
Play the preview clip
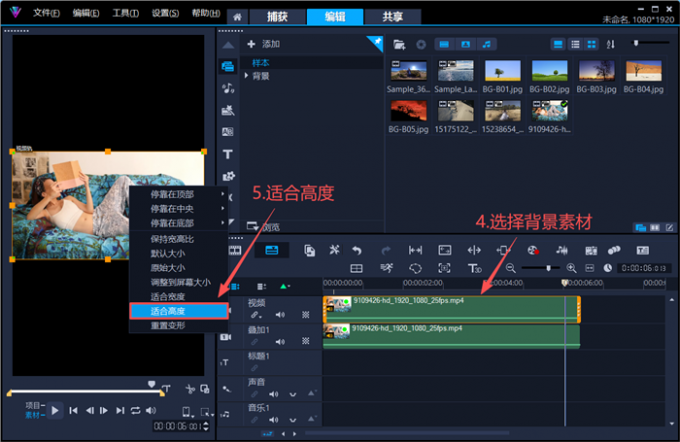(x=55, y=410)
